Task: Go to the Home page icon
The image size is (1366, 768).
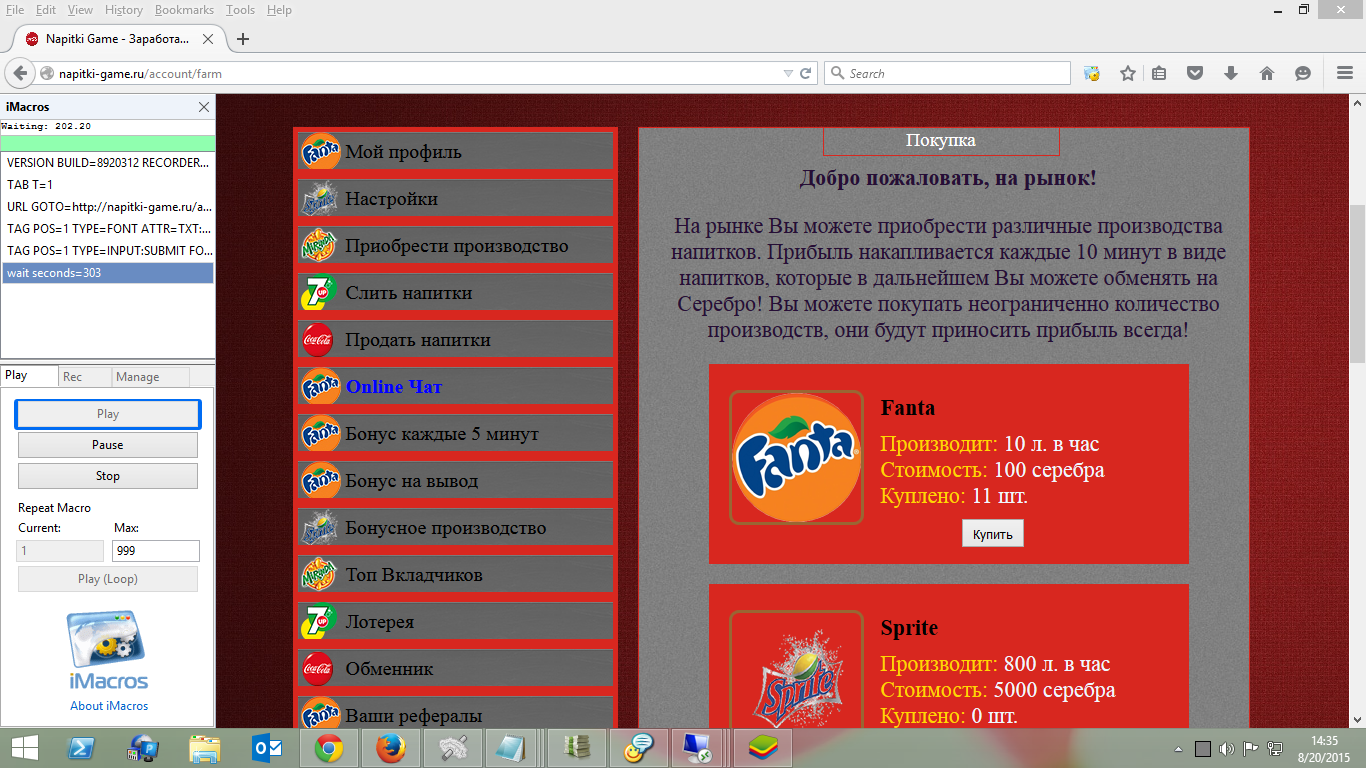Action: click(x=1267, y=73)
